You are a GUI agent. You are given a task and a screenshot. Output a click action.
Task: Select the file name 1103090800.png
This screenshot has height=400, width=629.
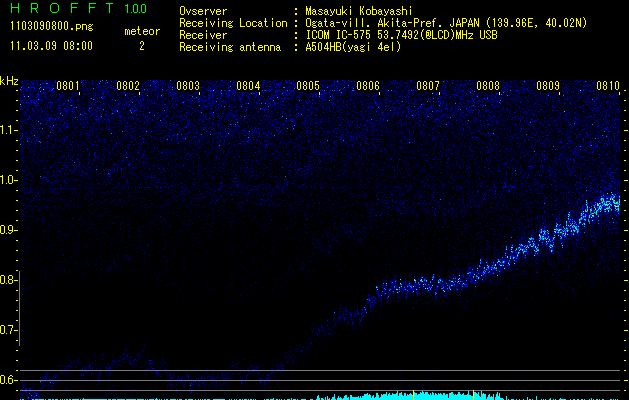(x=52, y=27)
